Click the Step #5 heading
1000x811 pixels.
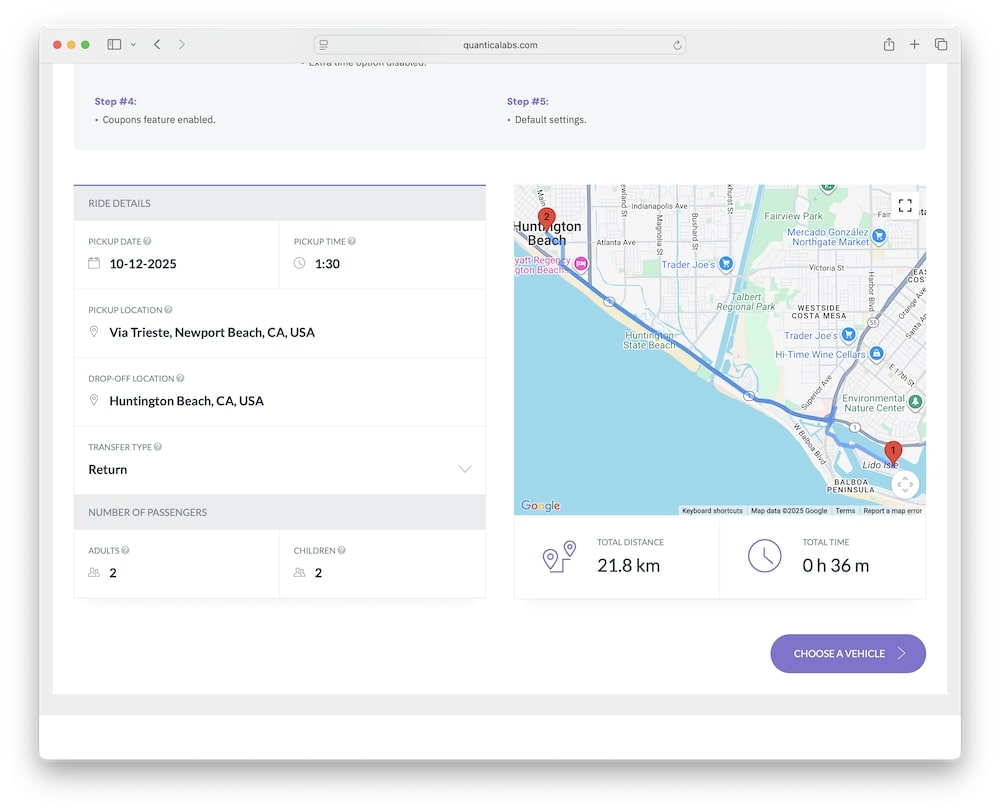click(x=527, y=101)
